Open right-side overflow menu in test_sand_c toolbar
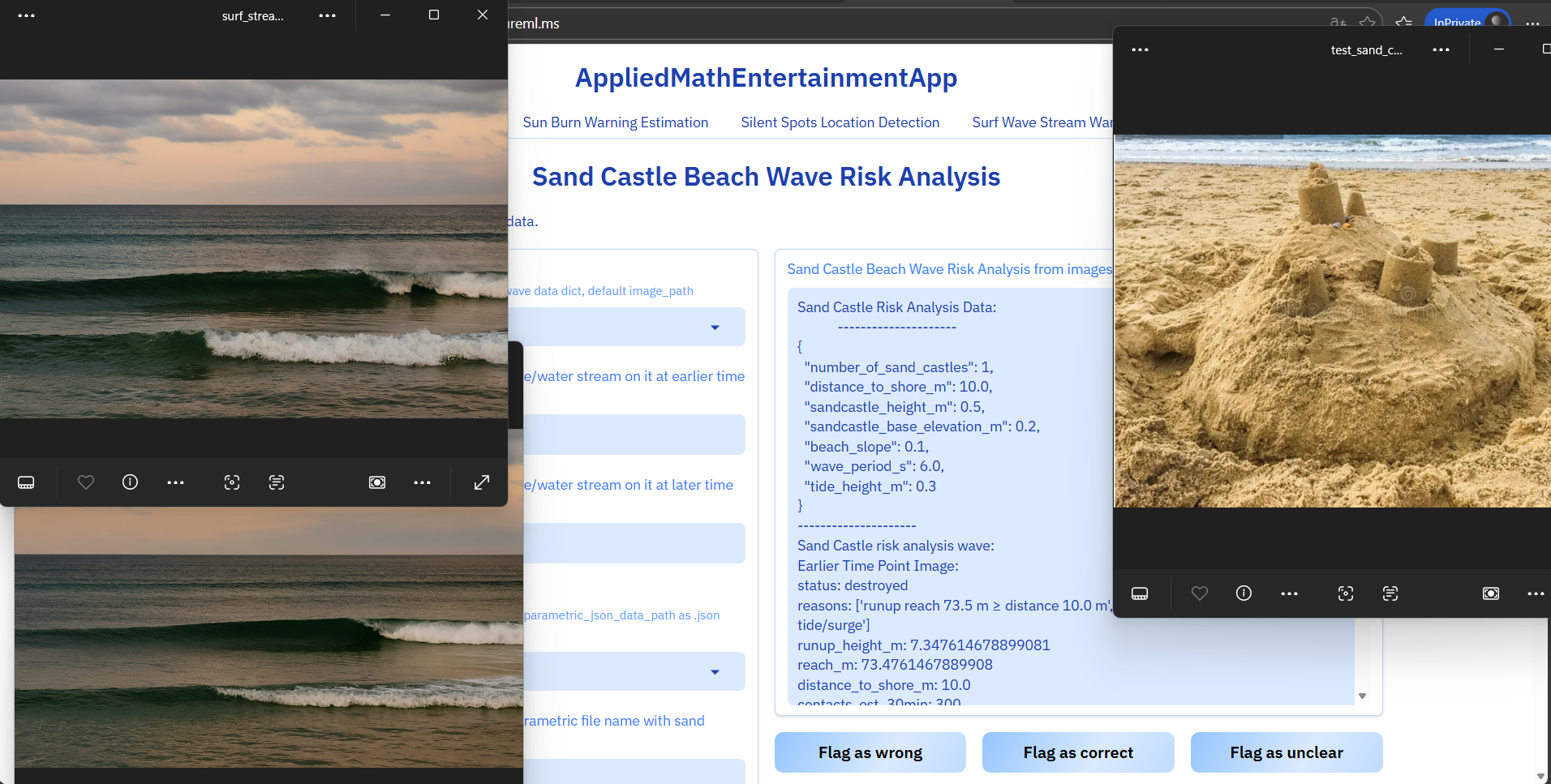This screenshot has width=1551, height=784. [x=1536, y=593]
